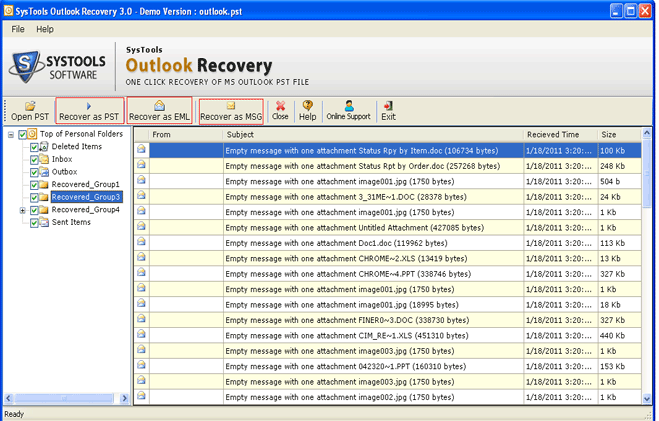Click mail icon of 042320~1.PPT row
The image size is (659, 421).
[142, 365]
